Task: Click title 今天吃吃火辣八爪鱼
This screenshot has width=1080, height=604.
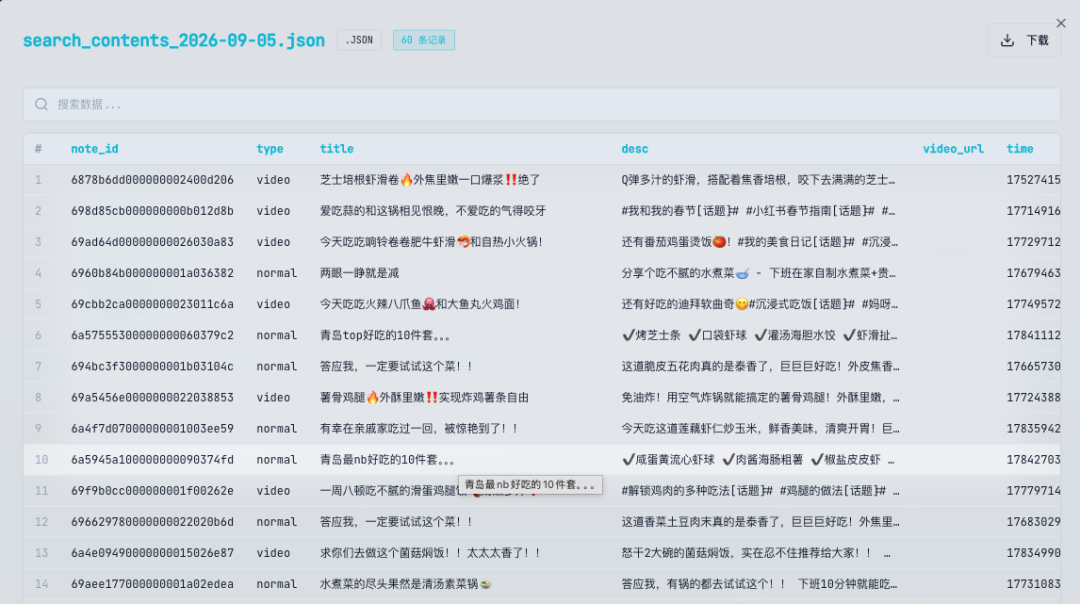Action: point(420,304)
